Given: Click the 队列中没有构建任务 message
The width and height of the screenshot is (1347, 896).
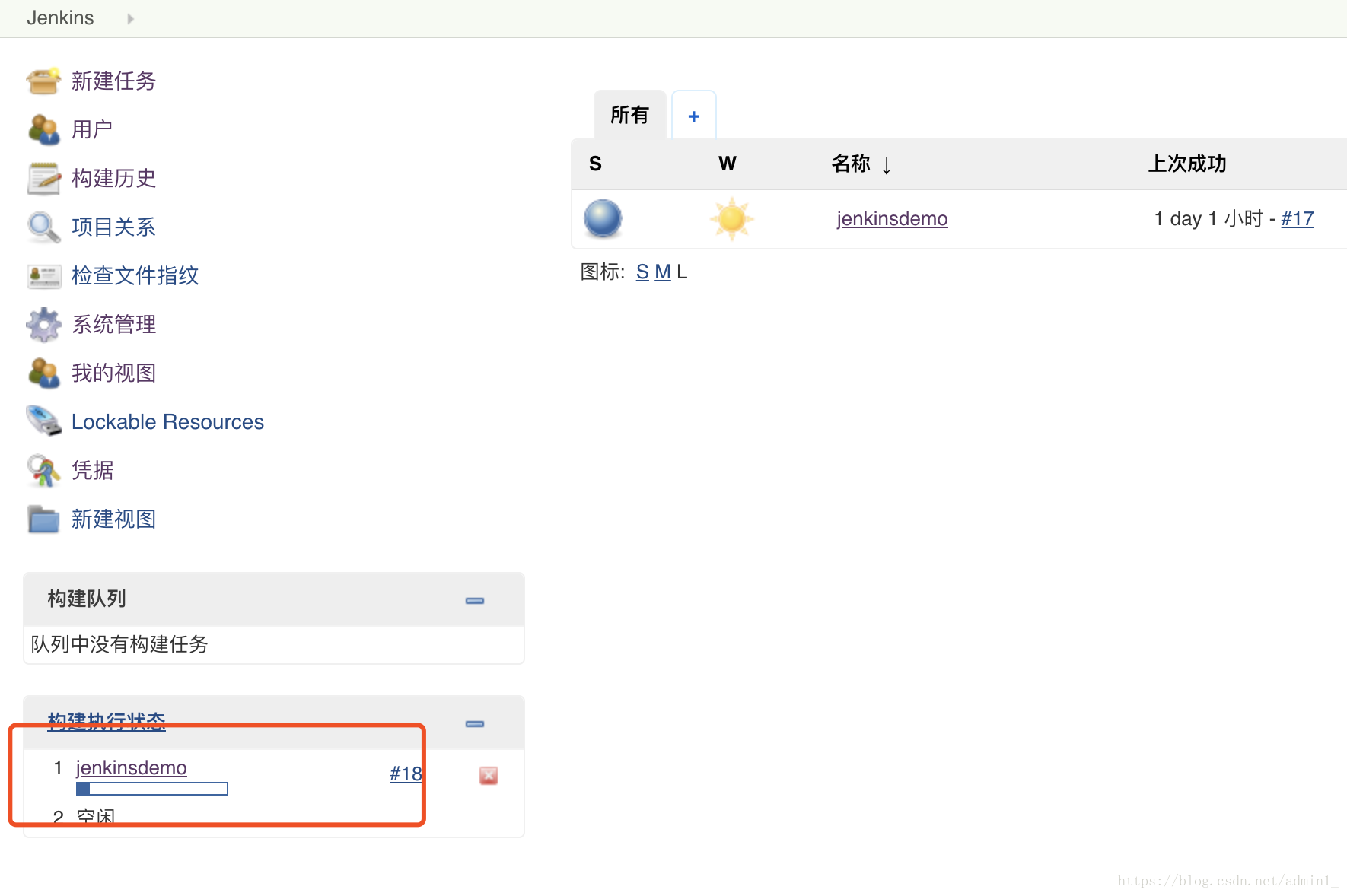Looking at the screenshot, I should 119,644.
